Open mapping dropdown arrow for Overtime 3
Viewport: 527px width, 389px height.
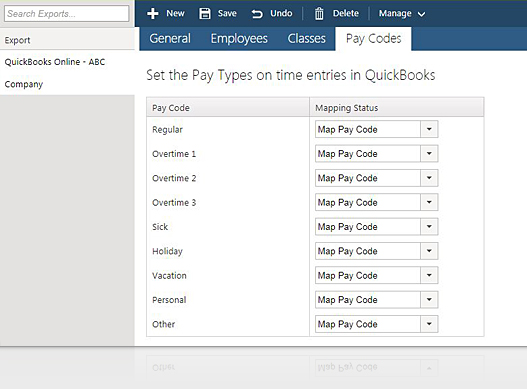click(x=429, y=202)
